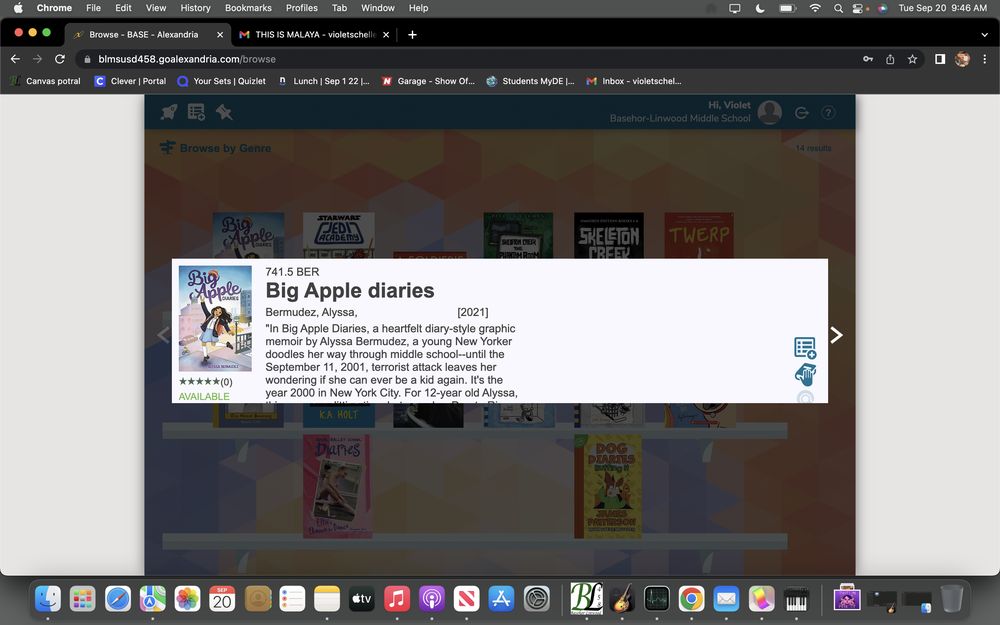This screenshot has width=1000, height=625.
Task: Show next book with right arrow
Action: tap(837, 335)
